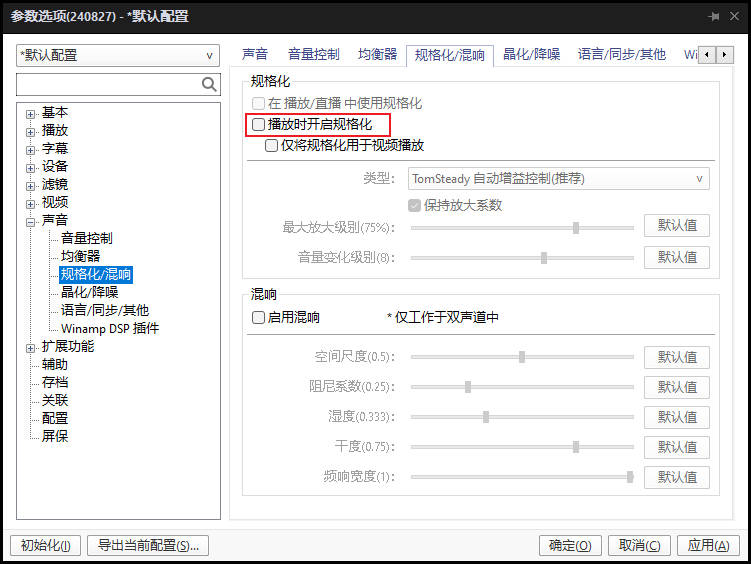
Task: Click the search magnifier icon
Action: [209, 85]
